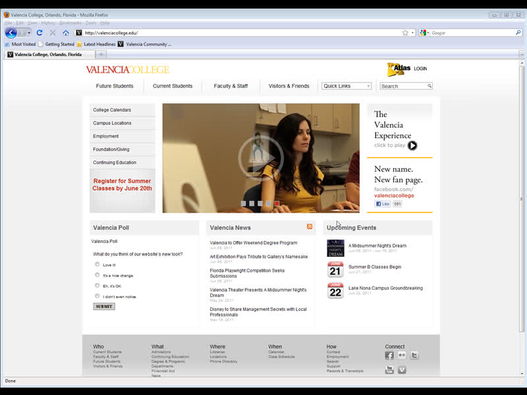The image size is (527, 395).
Task: Click the Atlas LOGIN text
Action: click(420, 68)
